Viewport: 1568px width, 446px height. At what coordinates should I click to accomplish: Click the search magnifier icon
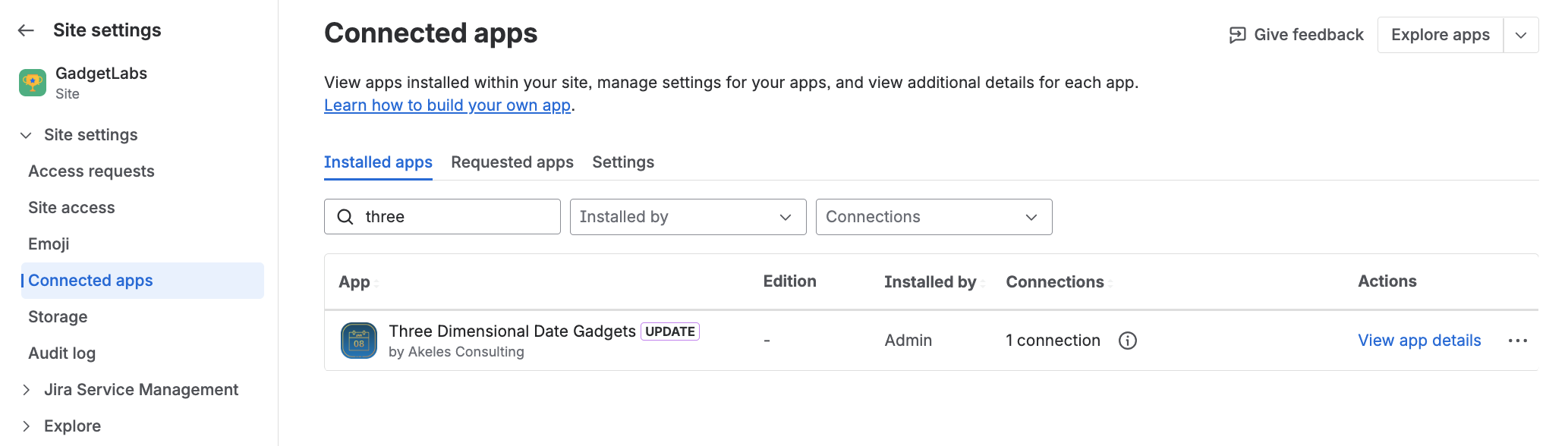pos(345,217)
